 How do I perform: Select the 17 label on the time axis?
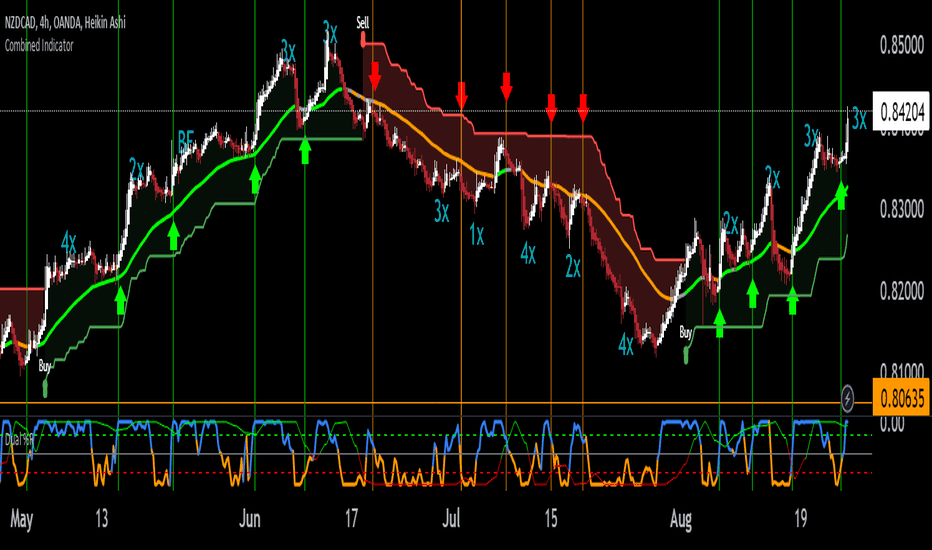[x=351, y=518]
